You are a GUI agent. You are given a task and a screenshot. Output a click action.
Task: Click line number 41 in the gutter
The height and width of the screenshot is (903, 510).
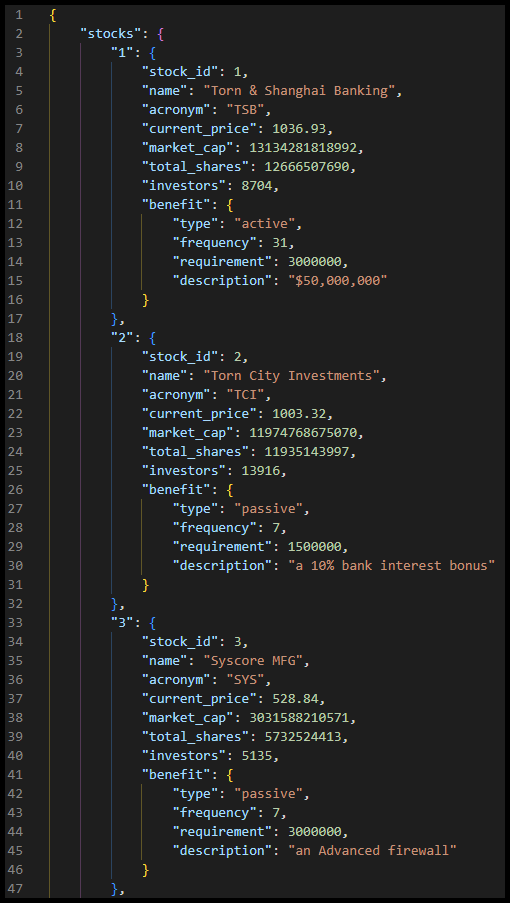[16, 775]
